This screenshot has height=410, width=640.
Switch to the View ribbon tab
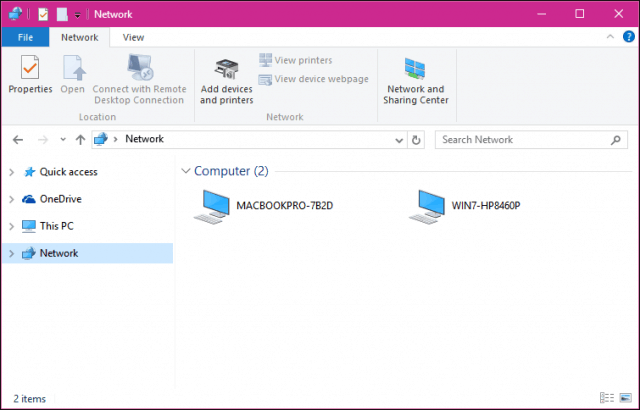point(133,37)
